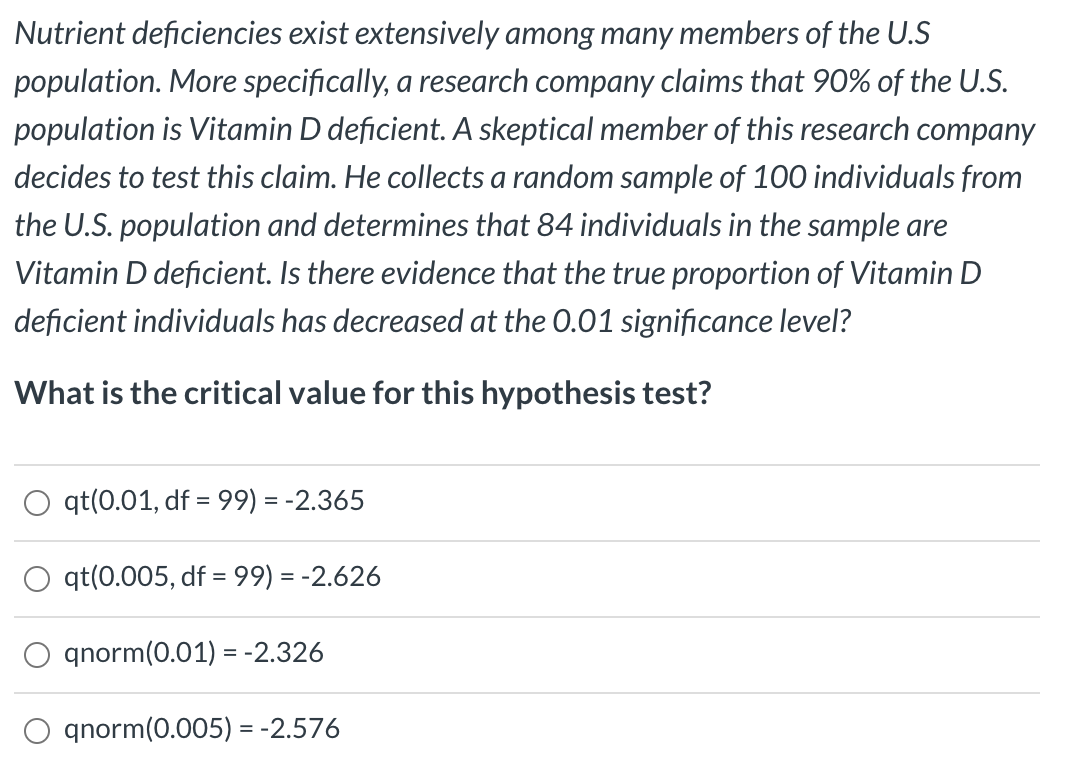Viewport: 1070px width, 764px height.
Task: Pick the qnorm(0.01) = -2.326 radio button
Action: 37,654
